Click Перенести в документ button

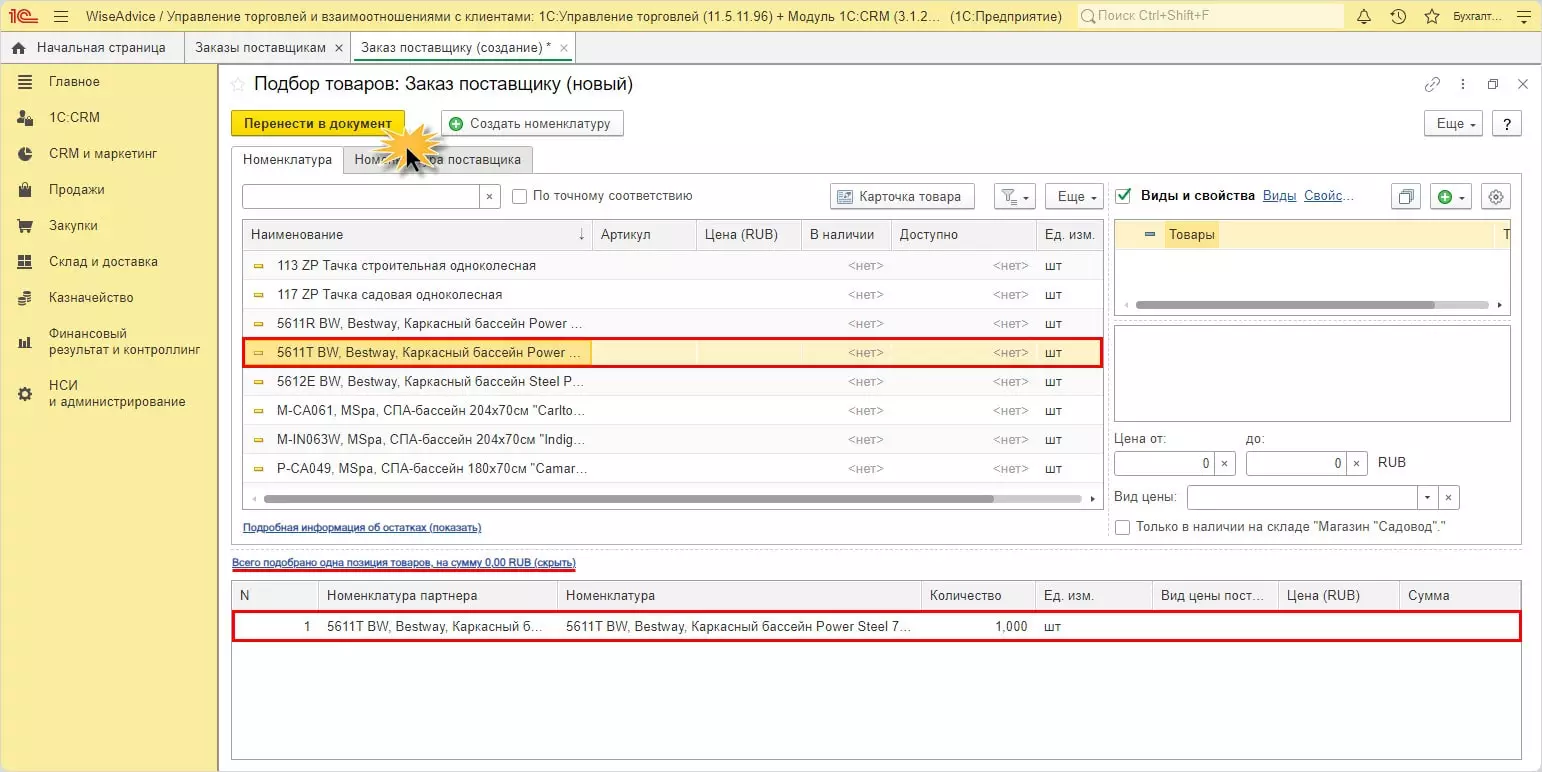[318, 123]
